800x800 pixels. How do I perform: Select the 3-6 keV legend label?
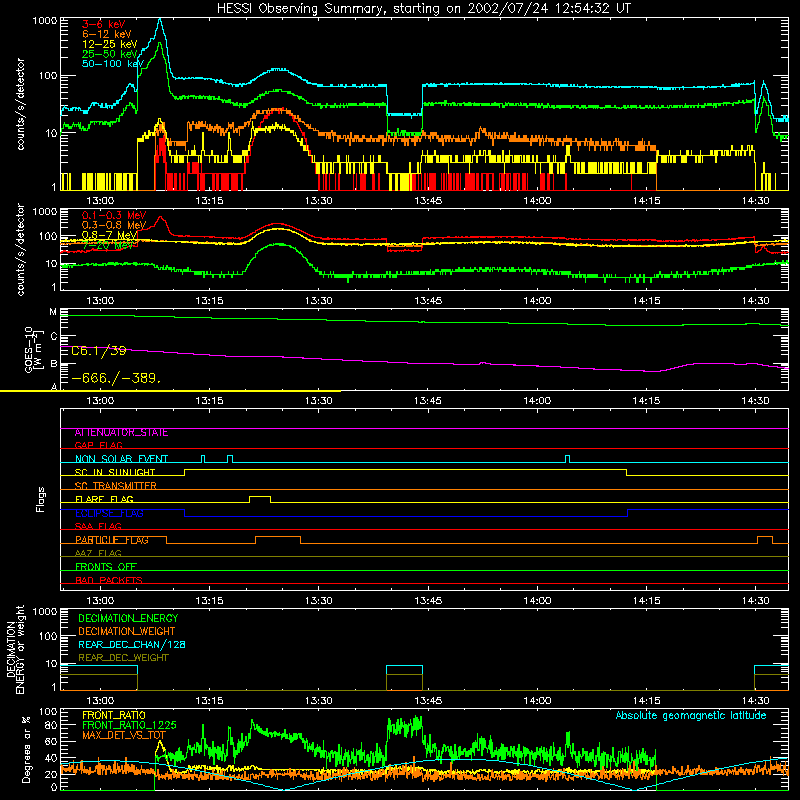point(104,24)
